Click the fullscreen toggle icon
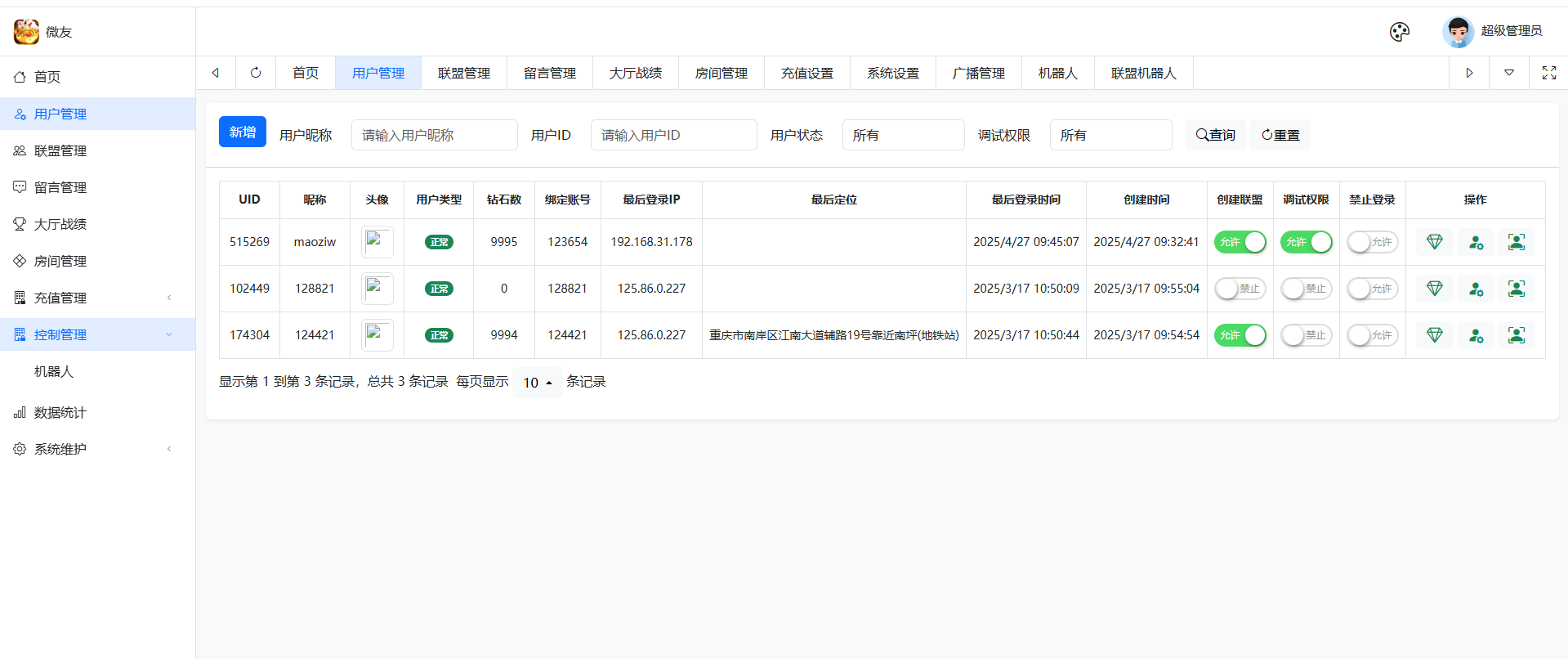Image resolution: width=1568 pixels, height=659 pixels. tap(1548, 73)
